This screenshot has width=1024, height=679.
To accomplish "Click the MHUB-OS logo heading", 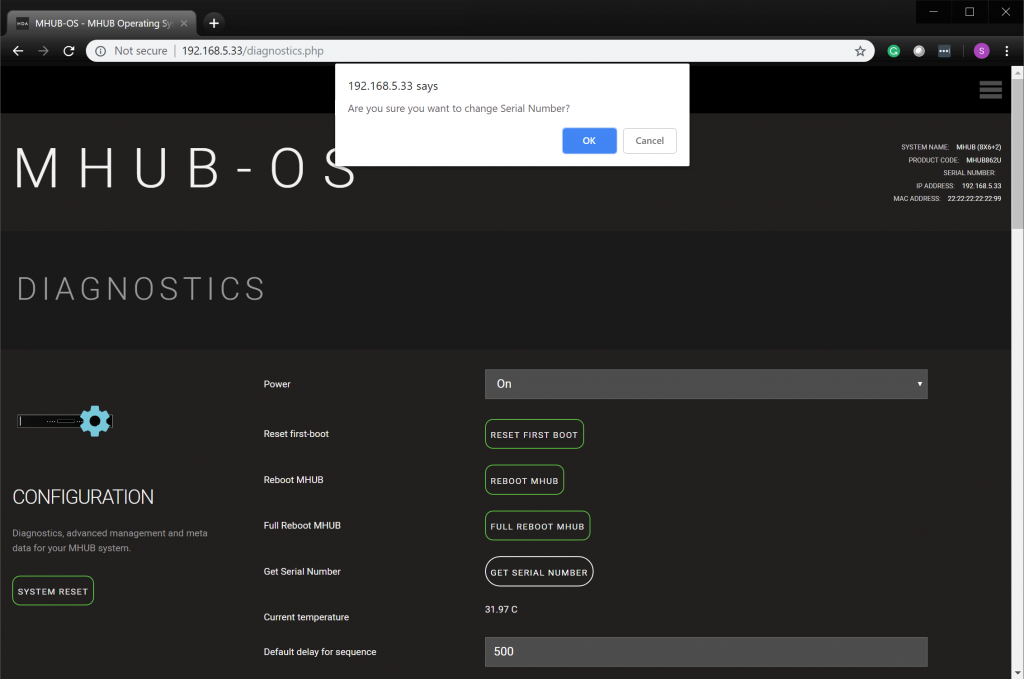I will (185, 169).
